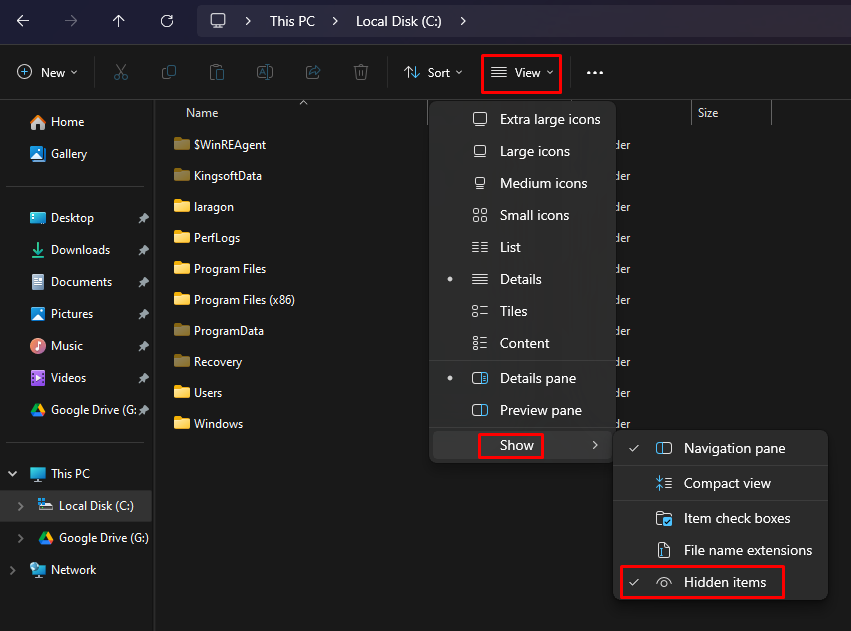Image resolution: width=851 pixels, height=631 pixels.
Task: Close the View dropdown menu
Action: pyautogui.click(x=522, y=73)
